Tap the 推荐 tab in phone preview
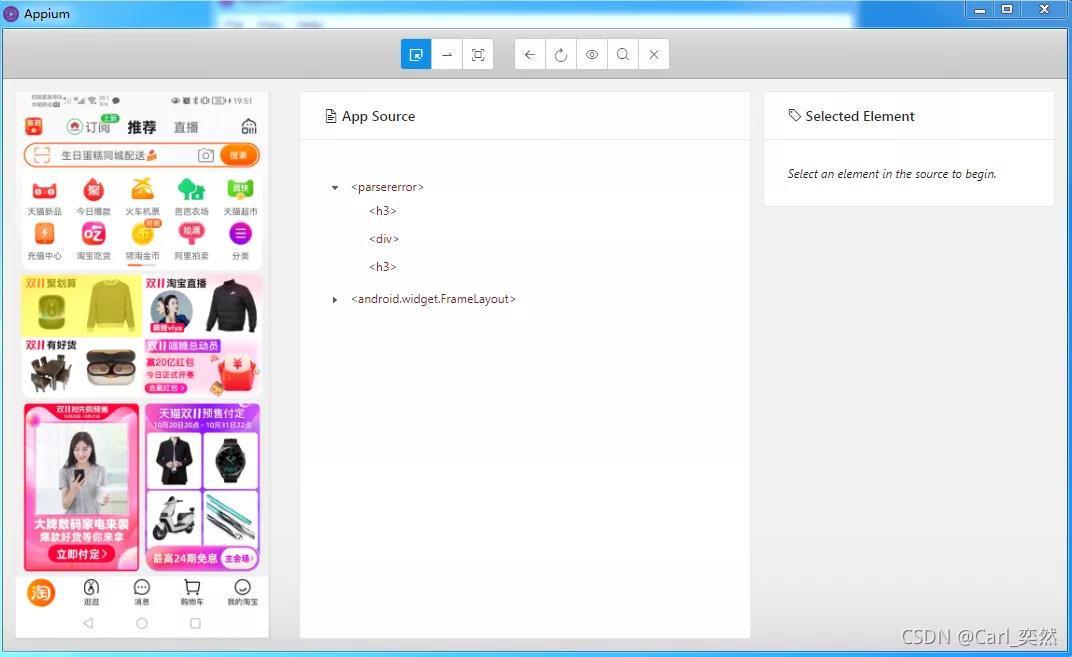Viewport: 1072px width, 657px height. (142, 127)
